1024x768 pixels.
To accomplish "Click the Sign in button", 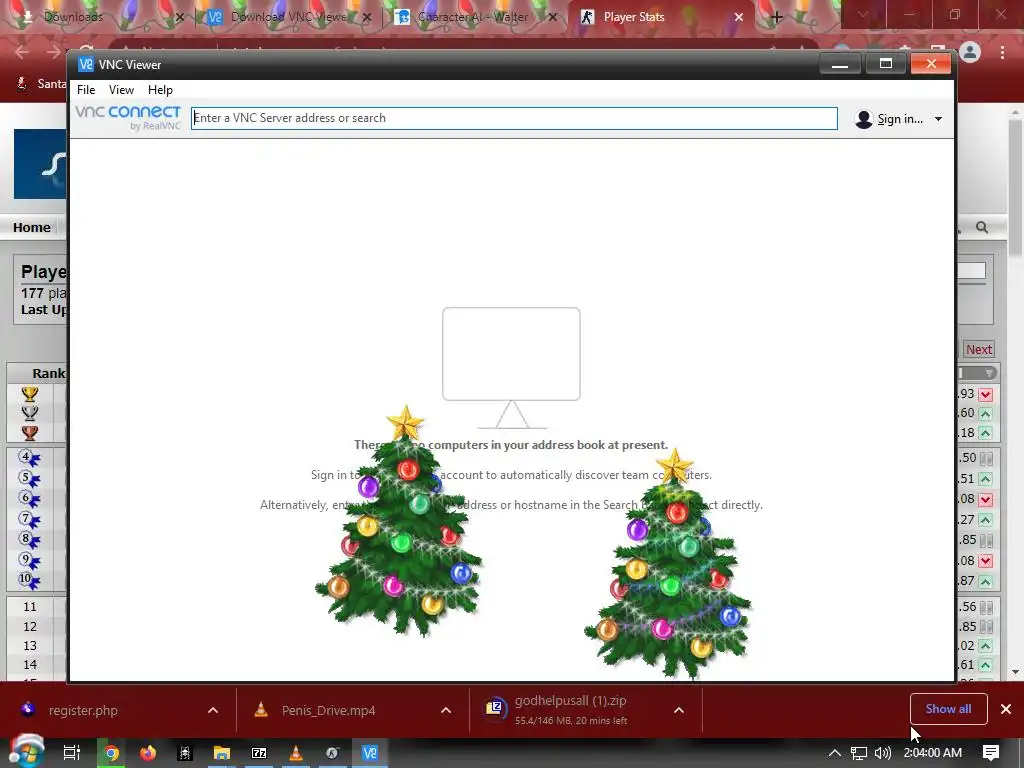I will coord(899,119).
